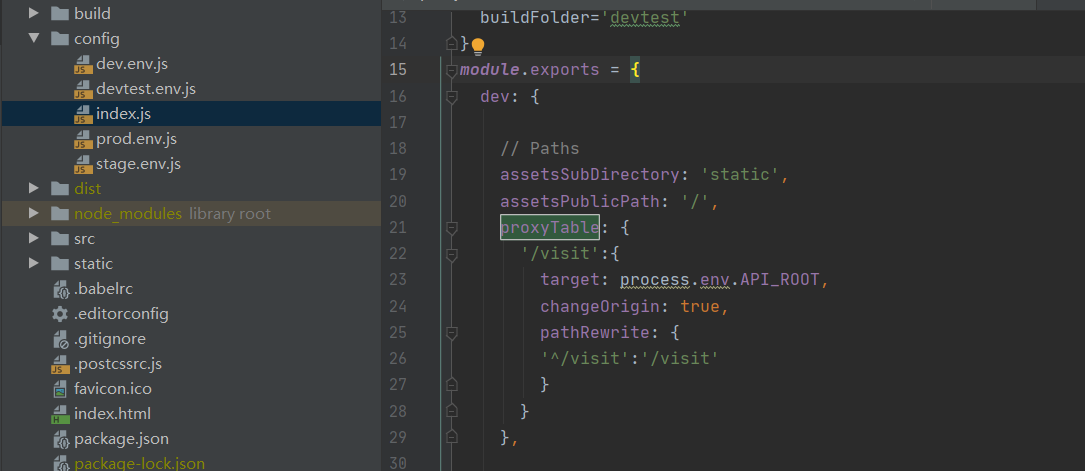
Task: Expand the src folder arrow
Action: point(34,238)
